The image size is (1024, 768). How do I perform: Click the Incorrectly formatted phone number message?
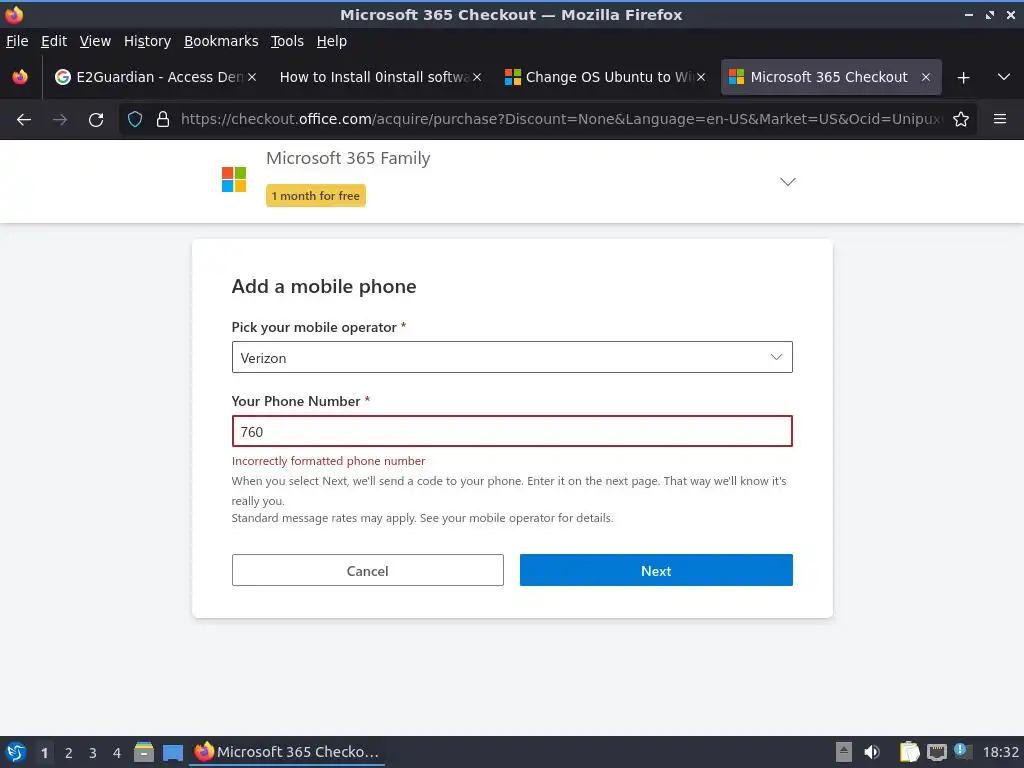(328, 461)
